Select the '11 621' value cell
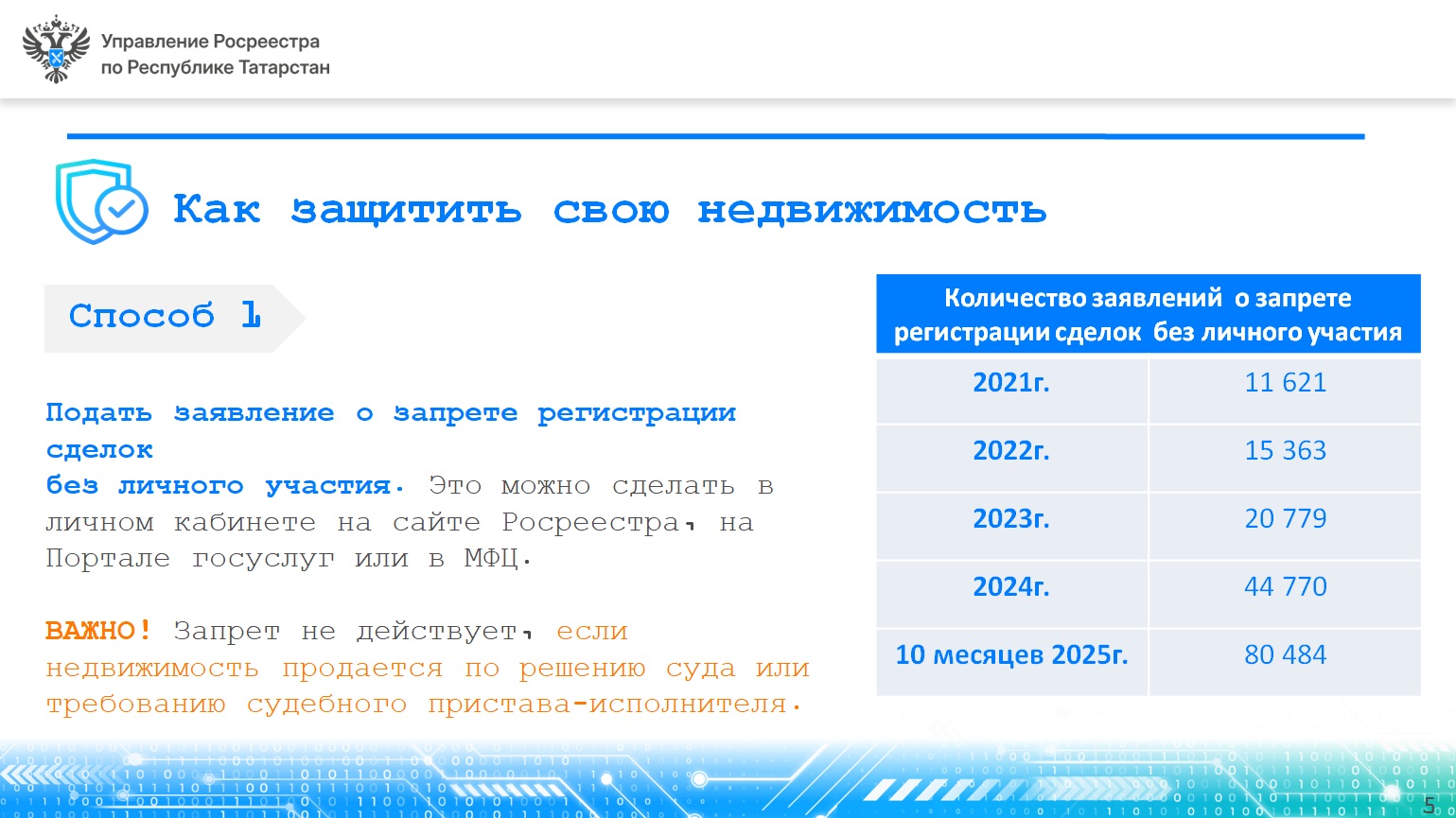 [1285, 383]
